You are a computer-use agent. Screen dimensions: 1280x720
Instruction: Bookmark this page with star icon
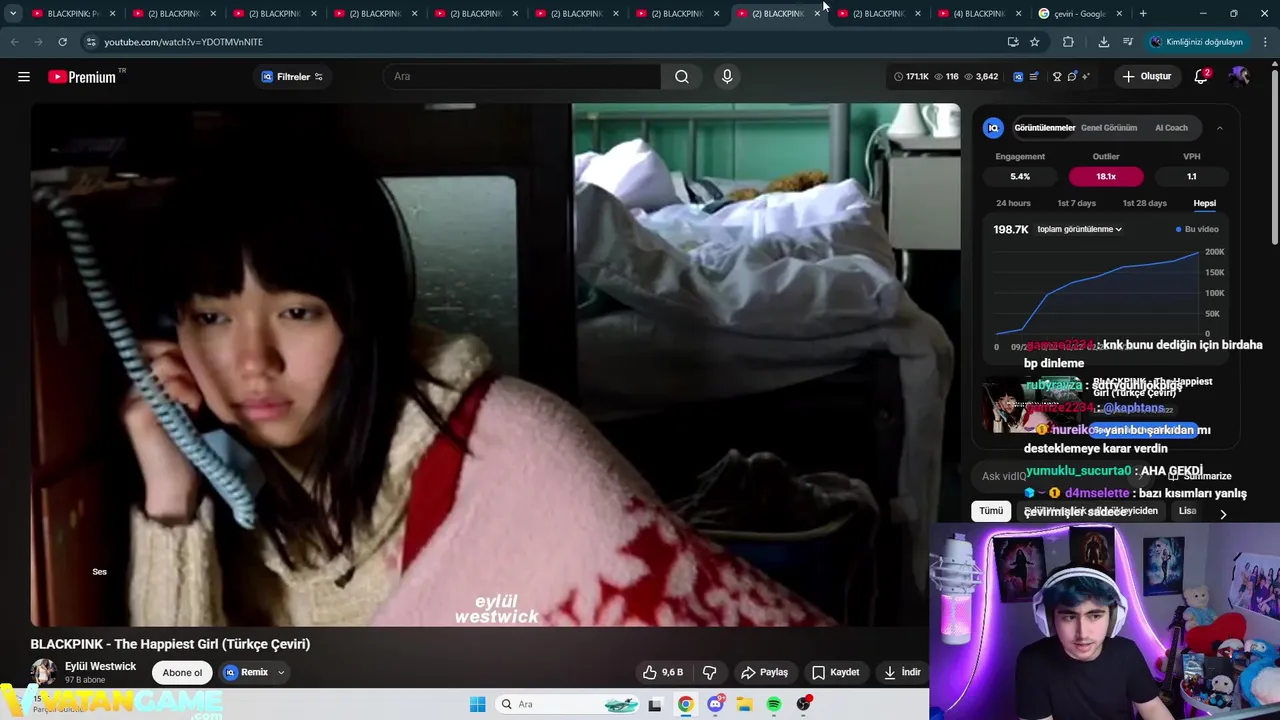[x=1035, y=42]
